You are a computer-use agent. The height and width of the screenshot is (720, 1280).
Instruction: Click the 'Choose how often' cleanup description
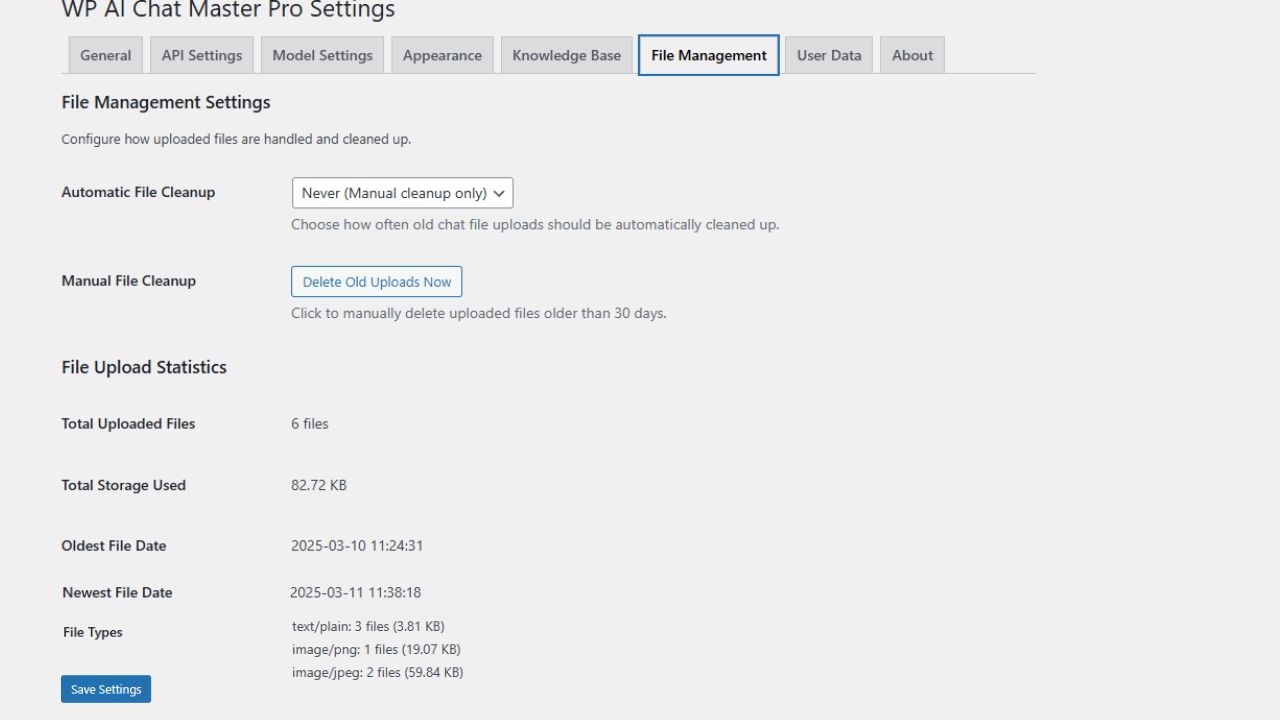pyautogui.click(x=535, y=225)
